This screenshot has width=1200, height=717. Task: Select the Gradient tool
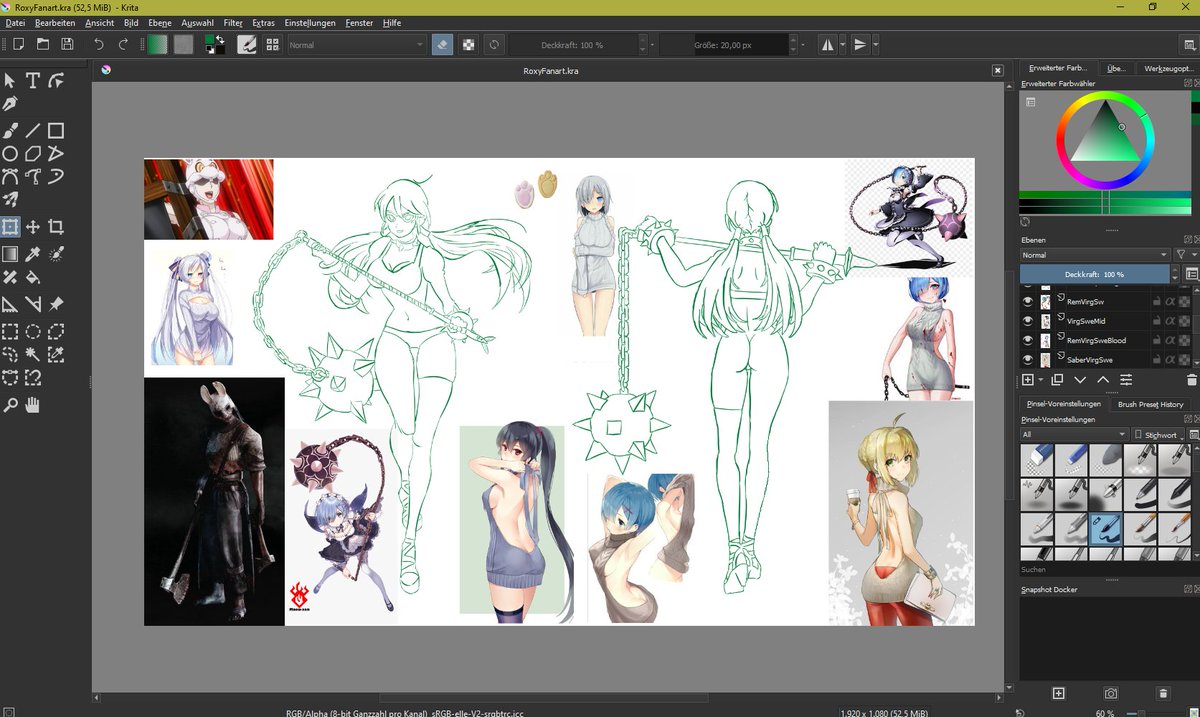click(10, 254)
